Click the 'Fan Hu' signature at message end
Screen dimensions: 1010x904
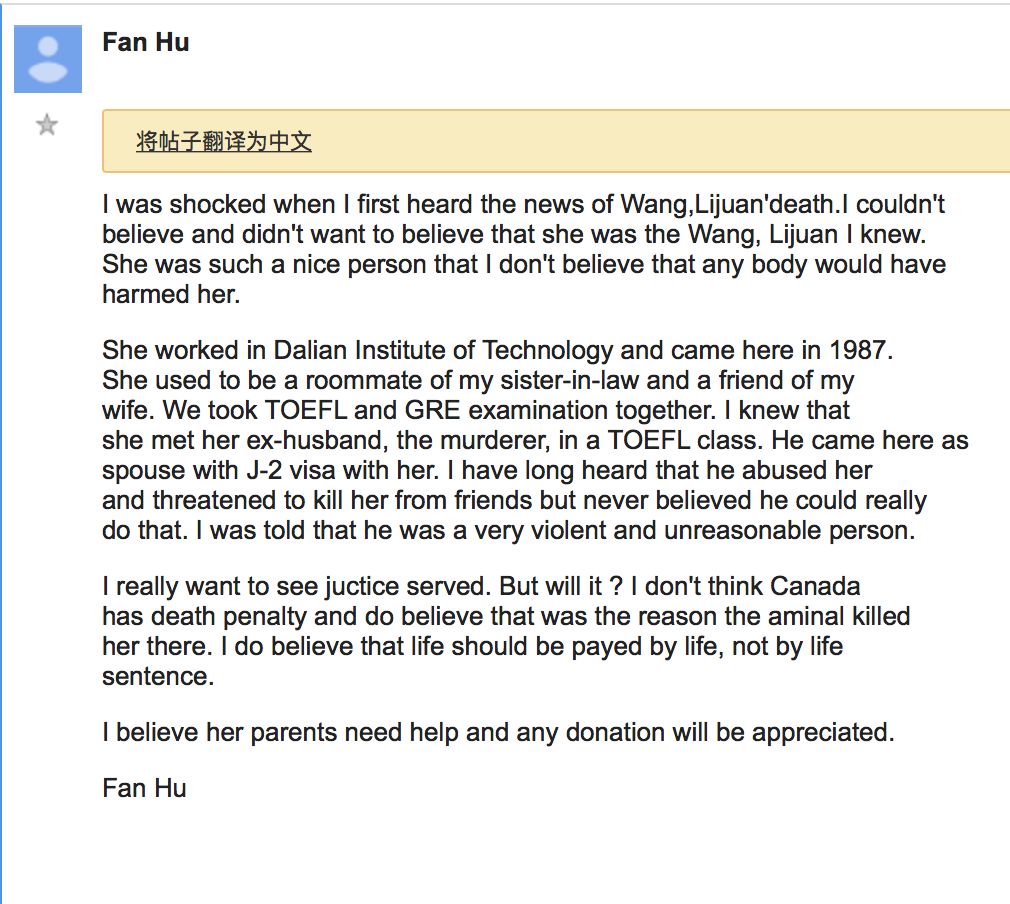pyautogui.click(x=144, y=788)
